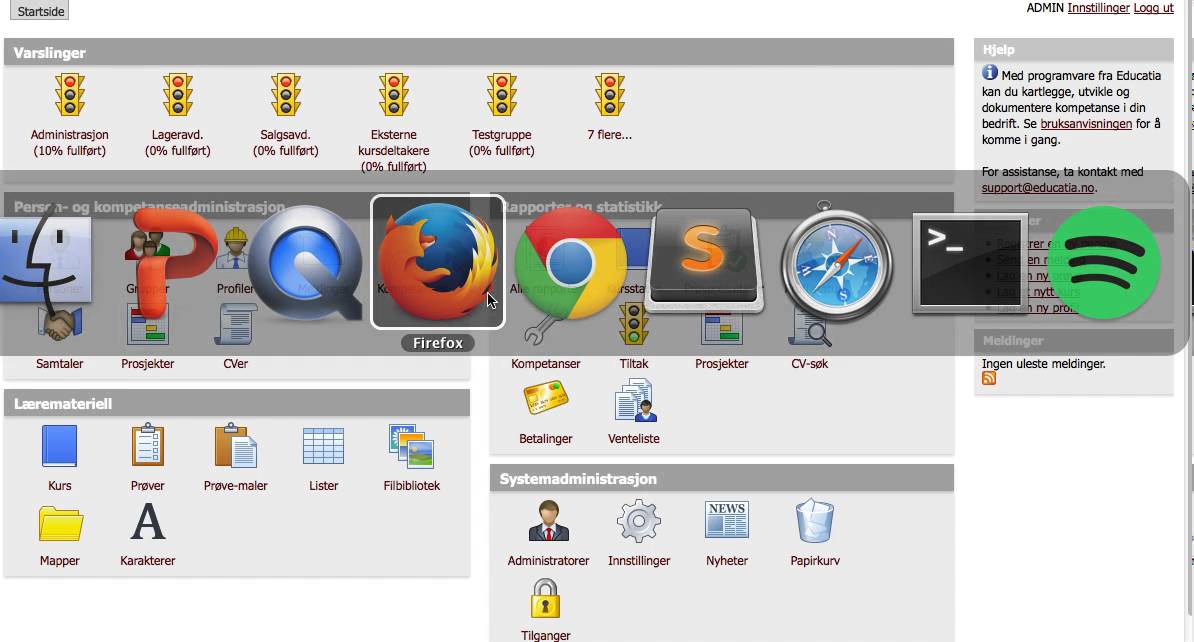
Task: Open the CV-søk link
Action: coord(809,363)
